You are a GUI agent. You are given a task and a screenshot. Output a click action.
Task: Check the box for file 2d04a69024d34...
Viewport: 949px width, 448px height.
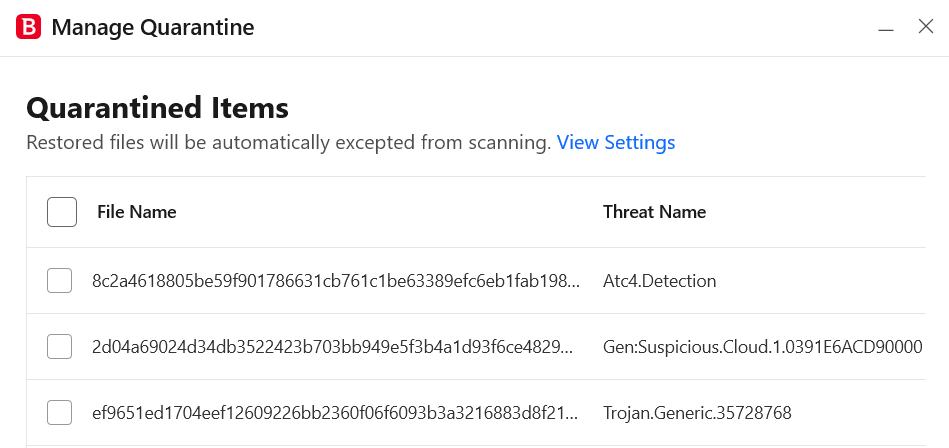59,347
